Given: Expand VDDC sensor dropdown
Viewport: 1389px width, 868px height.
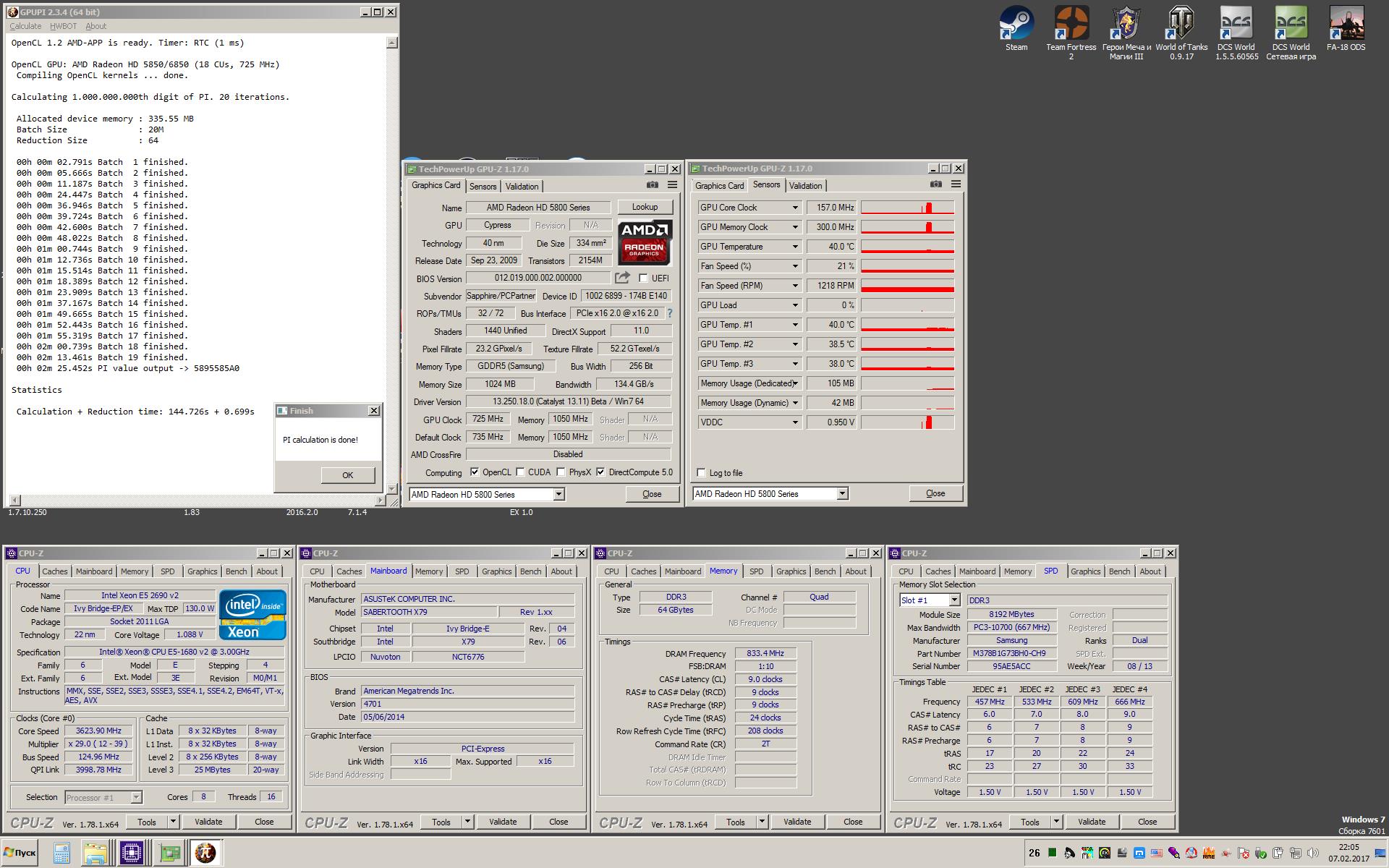Looking at the screenshot, I should (795, 422).
